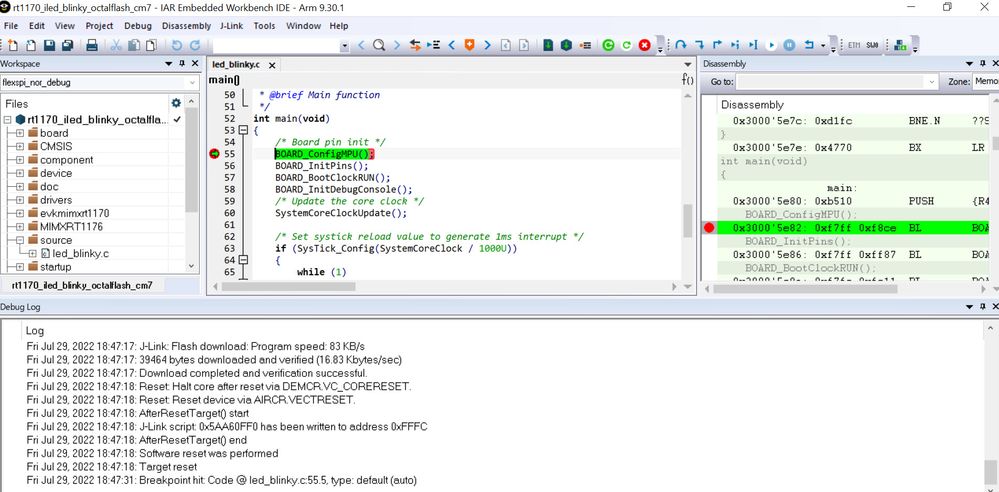
Task: Toggle bookmark with the orange shield icon
Action: click(x=470, y=45)
